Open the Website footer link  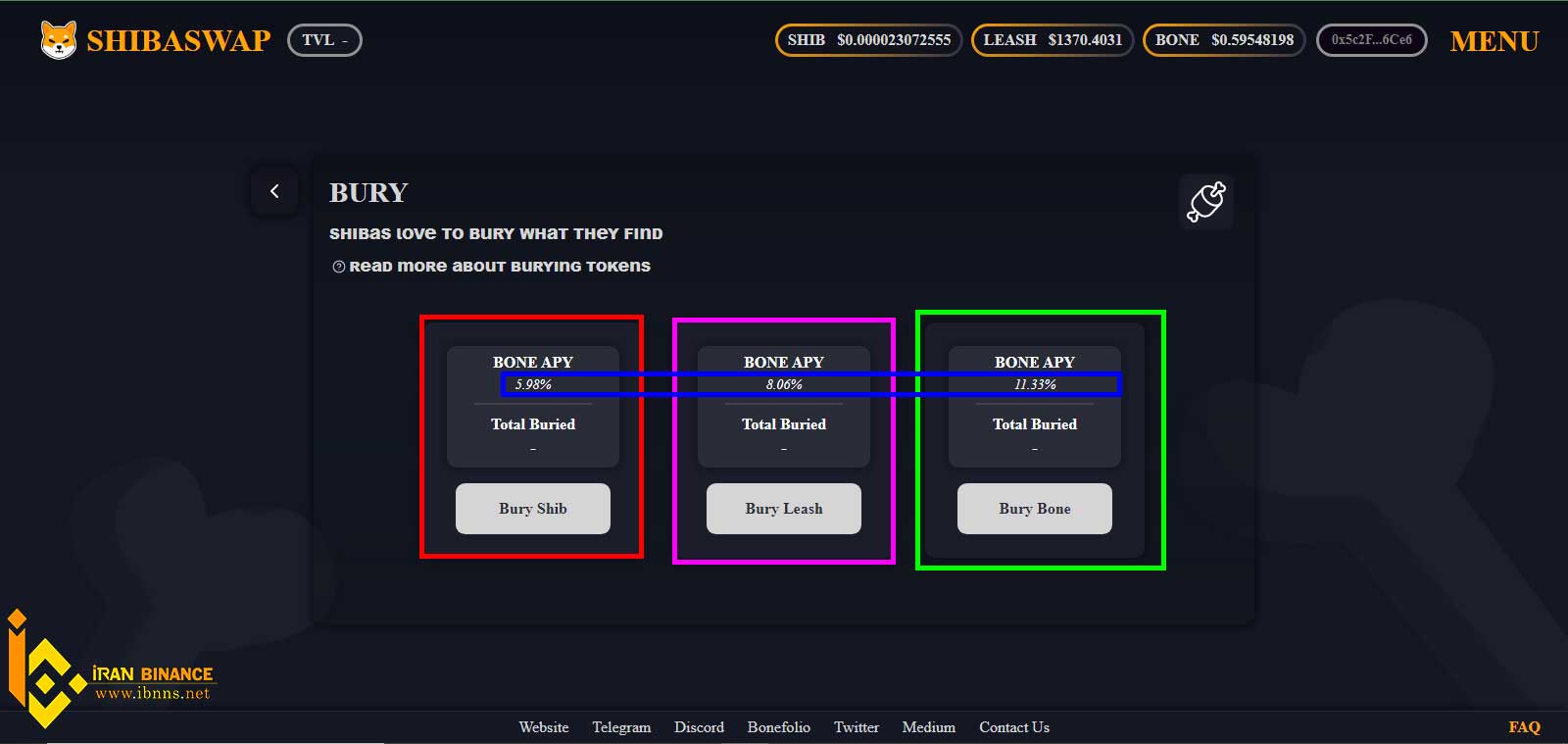pos(544,727)
